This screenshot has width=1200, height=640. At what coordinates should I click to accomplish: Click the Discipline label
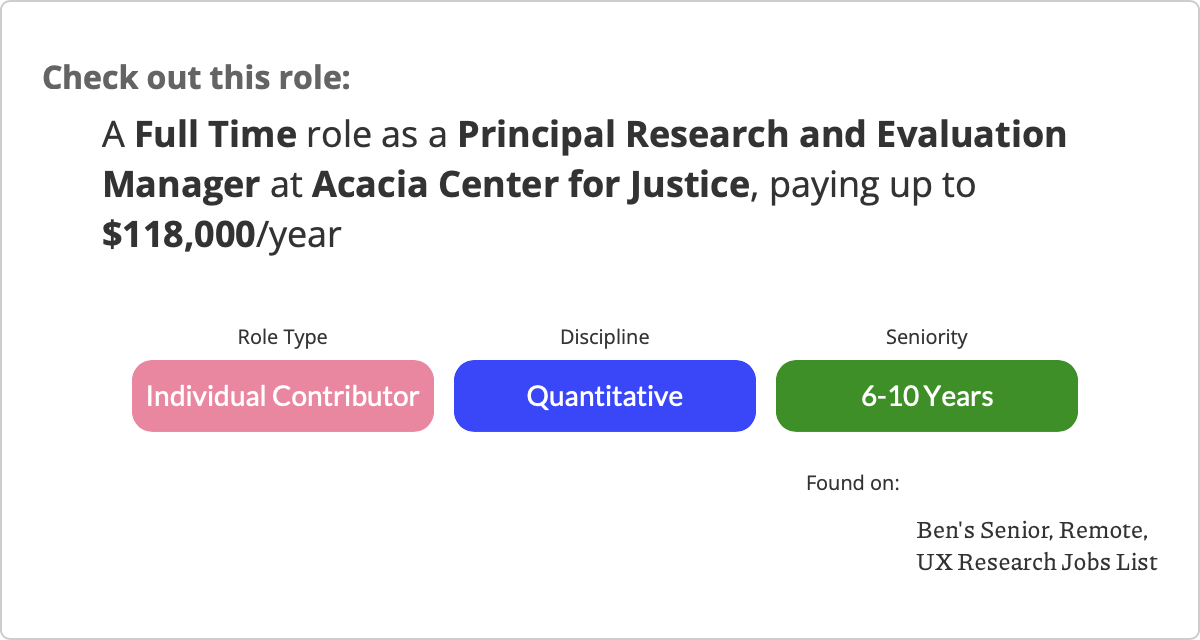(x=605, y=337)
